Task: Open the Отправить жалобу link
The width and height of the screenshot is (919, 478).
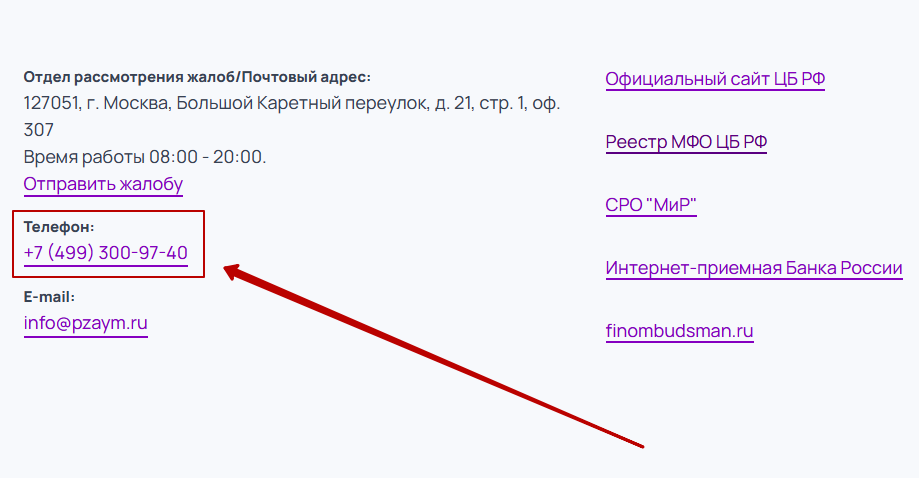Action: (103, 184)
